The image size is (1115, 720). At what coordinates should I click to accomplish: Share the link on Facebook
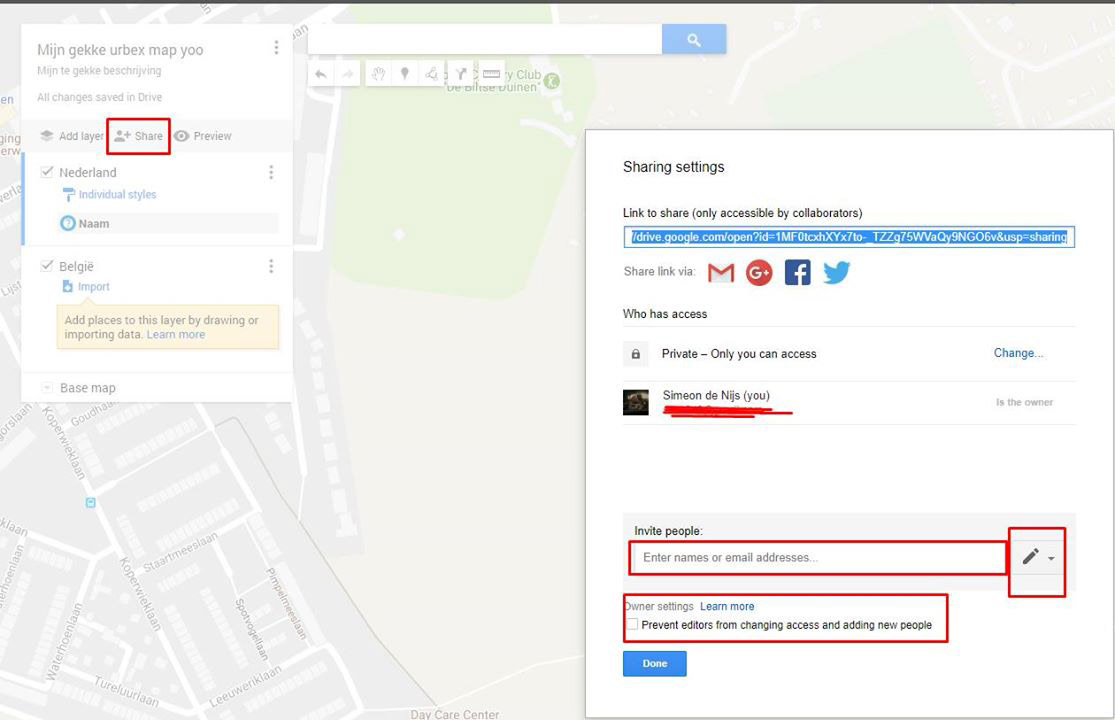797,272
